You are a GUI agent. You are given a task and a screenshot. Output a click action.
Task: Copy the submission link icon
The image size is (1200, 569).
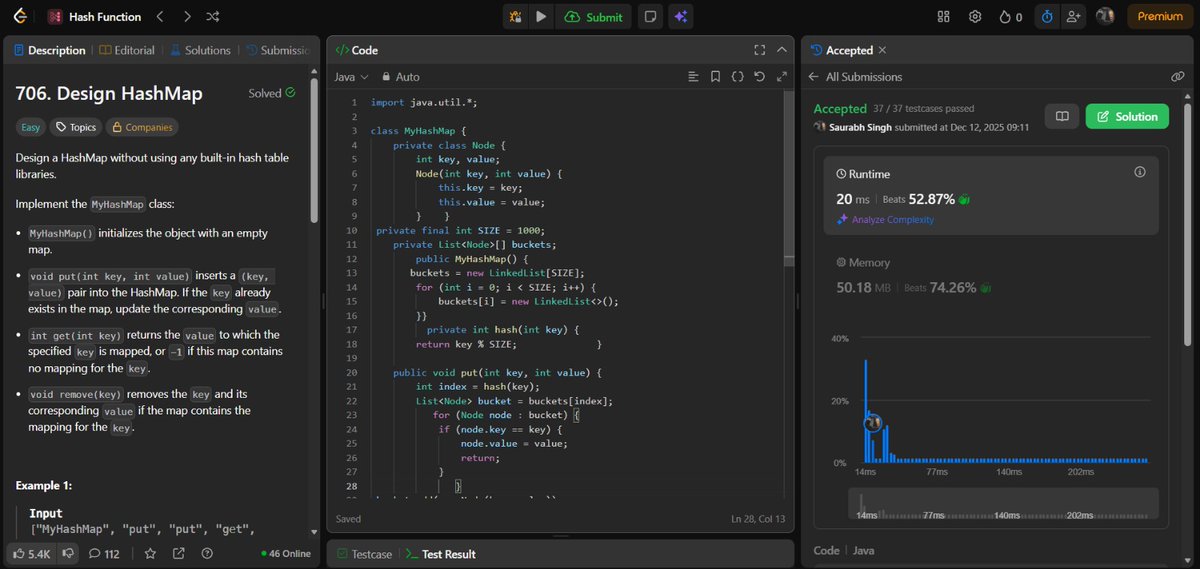pos(1178,77)
